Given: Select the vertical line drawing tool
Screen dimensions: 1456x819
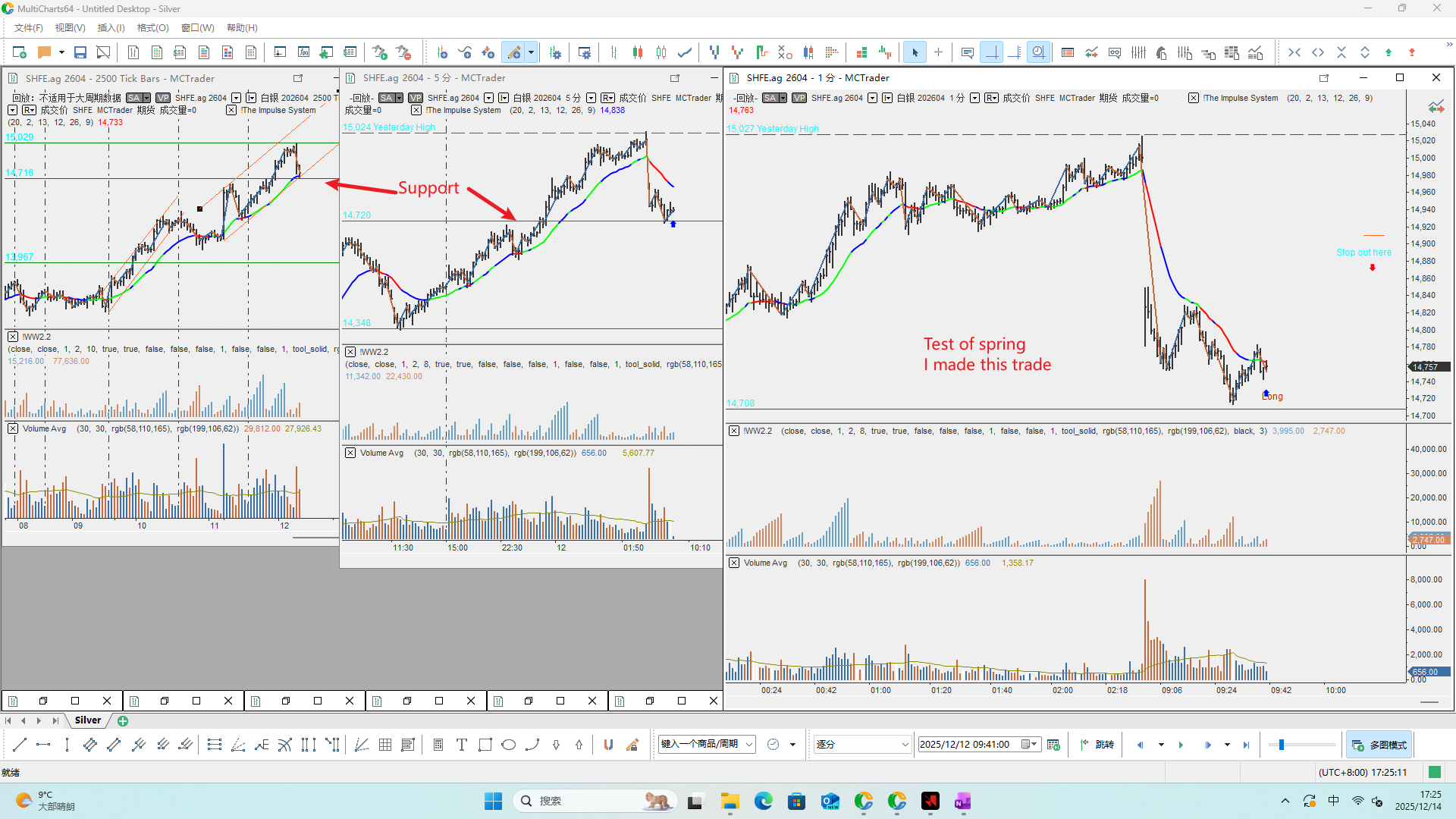Looking at the screenshot, I should (67, 745).
